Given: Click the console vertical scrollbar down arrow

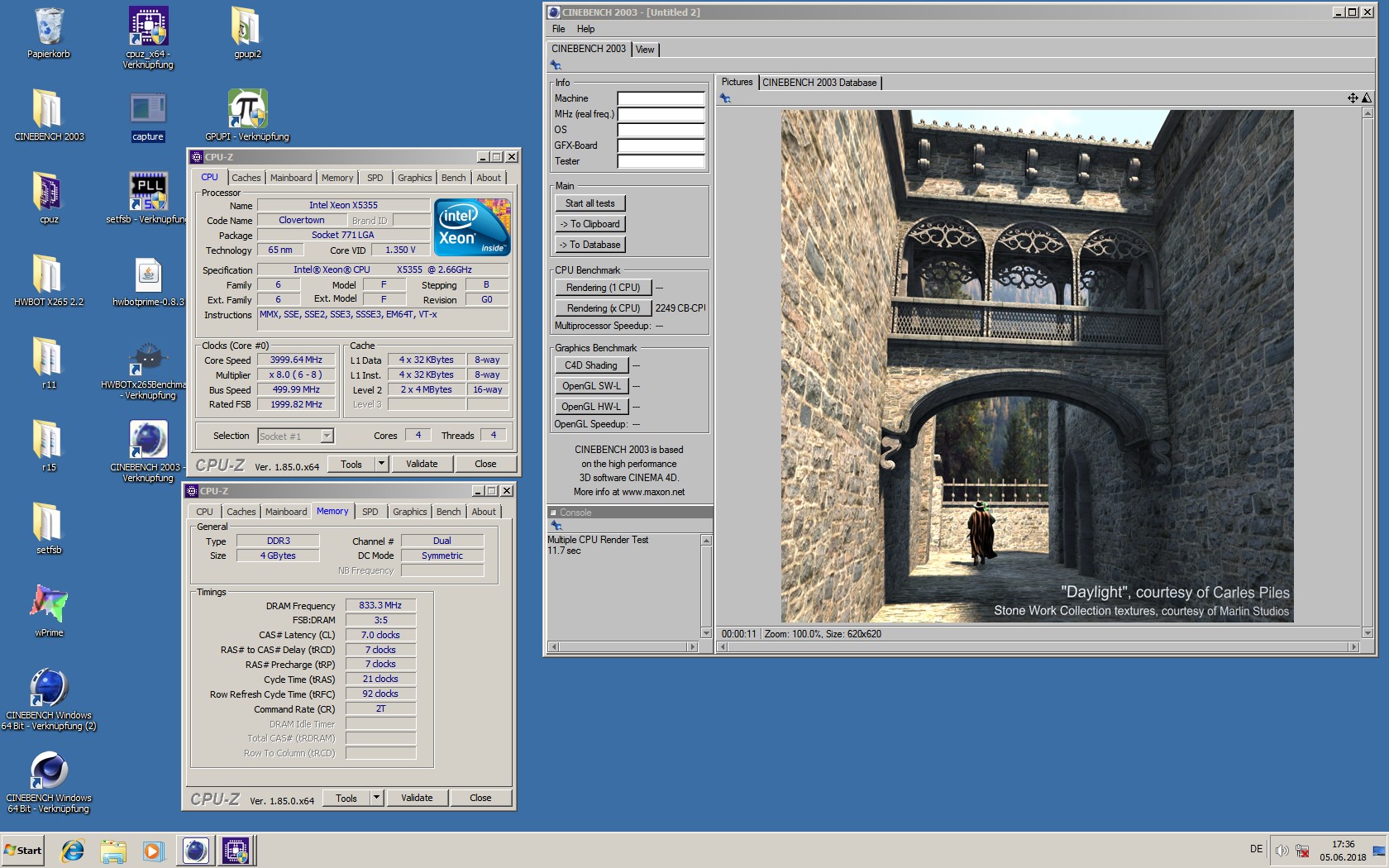Looking at the screenshot, I should point(706,633).
